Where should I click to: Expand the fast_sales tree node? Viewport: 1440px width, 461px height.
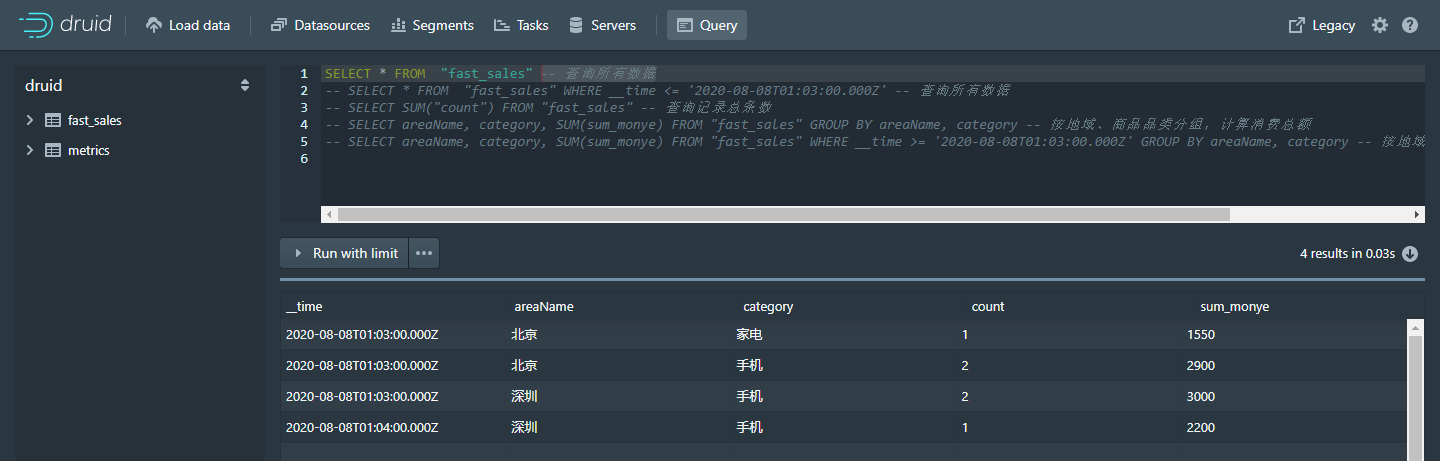pyautogui.click(x=29, y=121)
